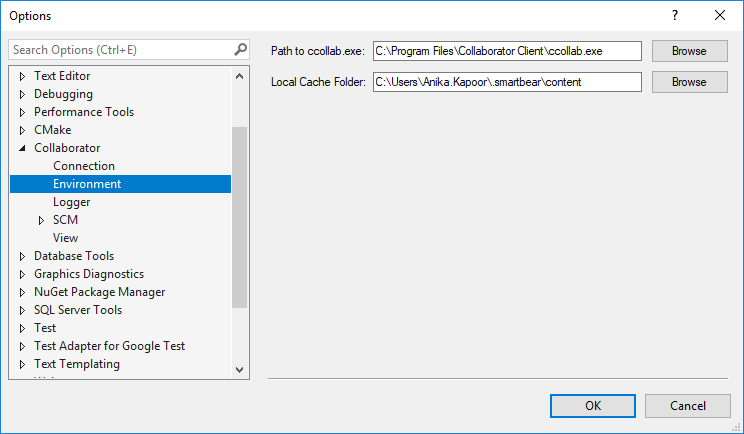The height and width of the screenshot is (434, 744).
Task: Expand NuGet Package Manager node
Action: 23,292
